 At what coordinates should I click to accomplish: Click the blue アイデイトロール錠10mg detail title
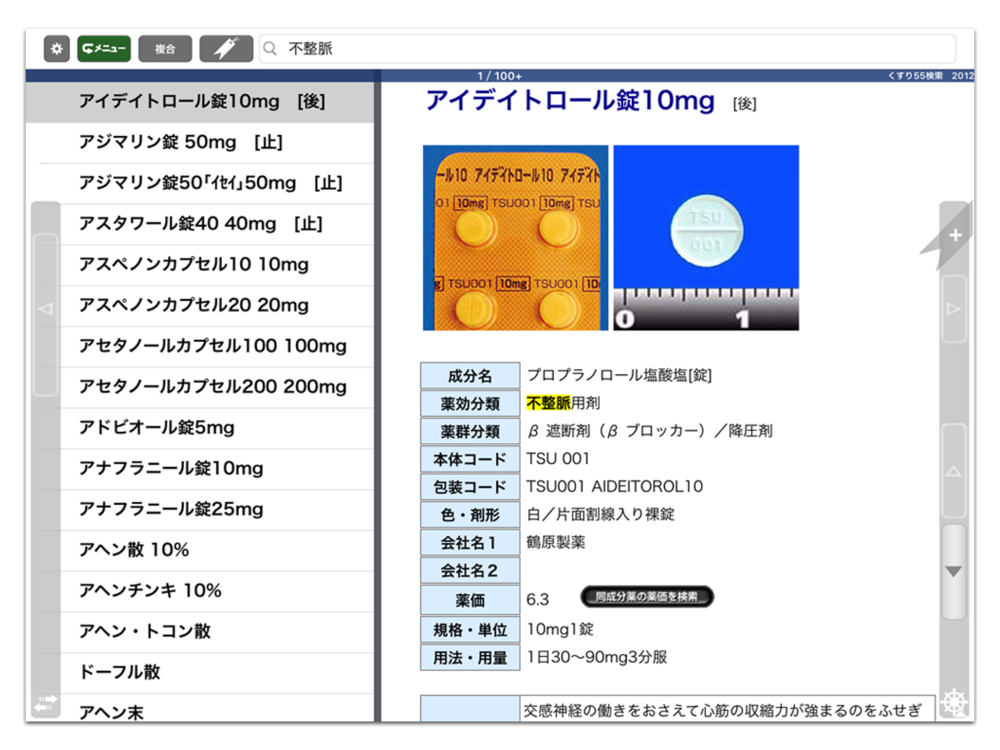point(570,101)
